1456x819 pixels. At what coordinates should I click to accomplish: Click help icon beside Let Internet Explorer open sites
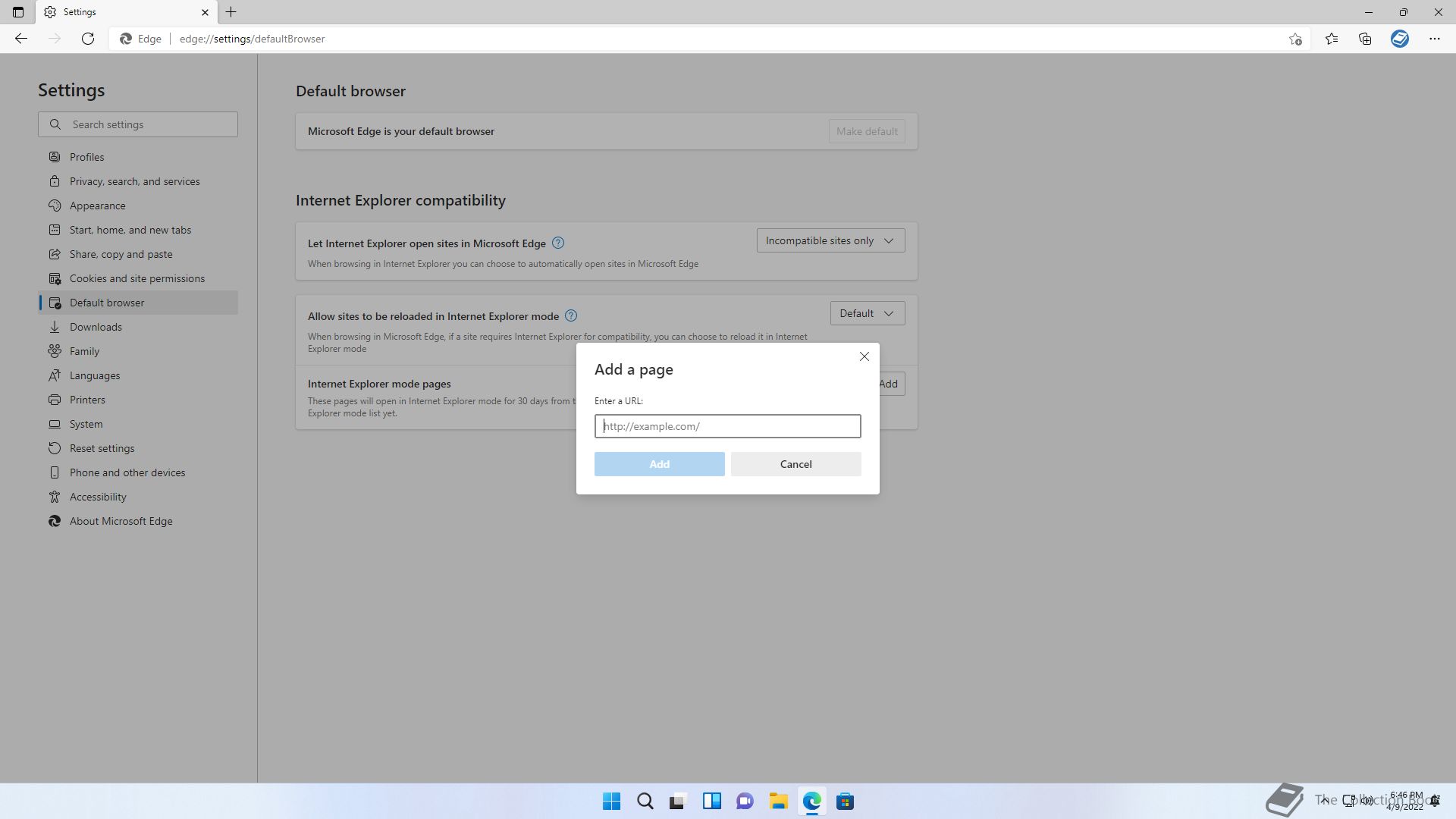point(558,243)
